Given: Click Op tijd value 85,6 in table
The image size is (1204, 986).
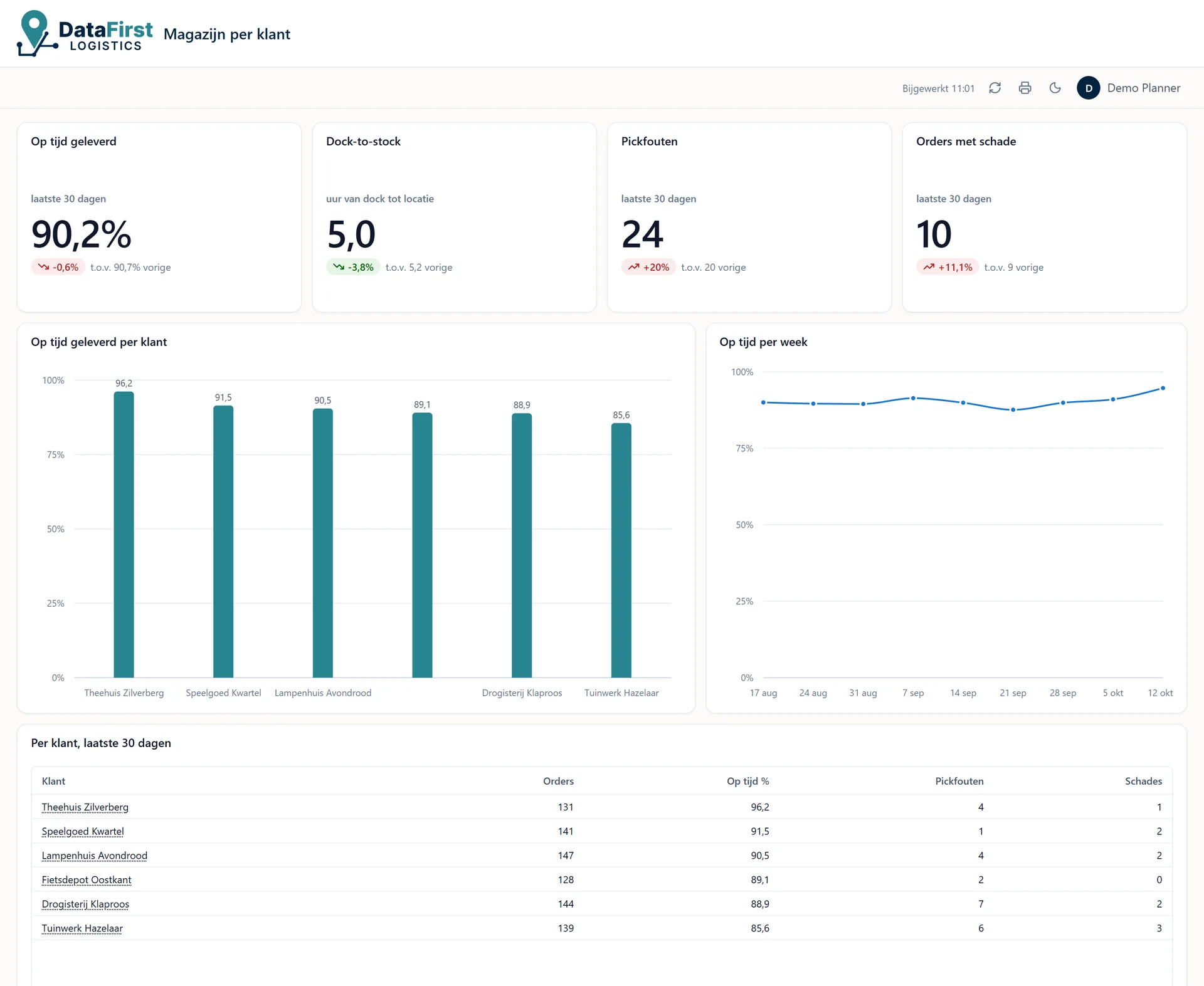Looking at the screenshot, I should (x=760, y=928).
